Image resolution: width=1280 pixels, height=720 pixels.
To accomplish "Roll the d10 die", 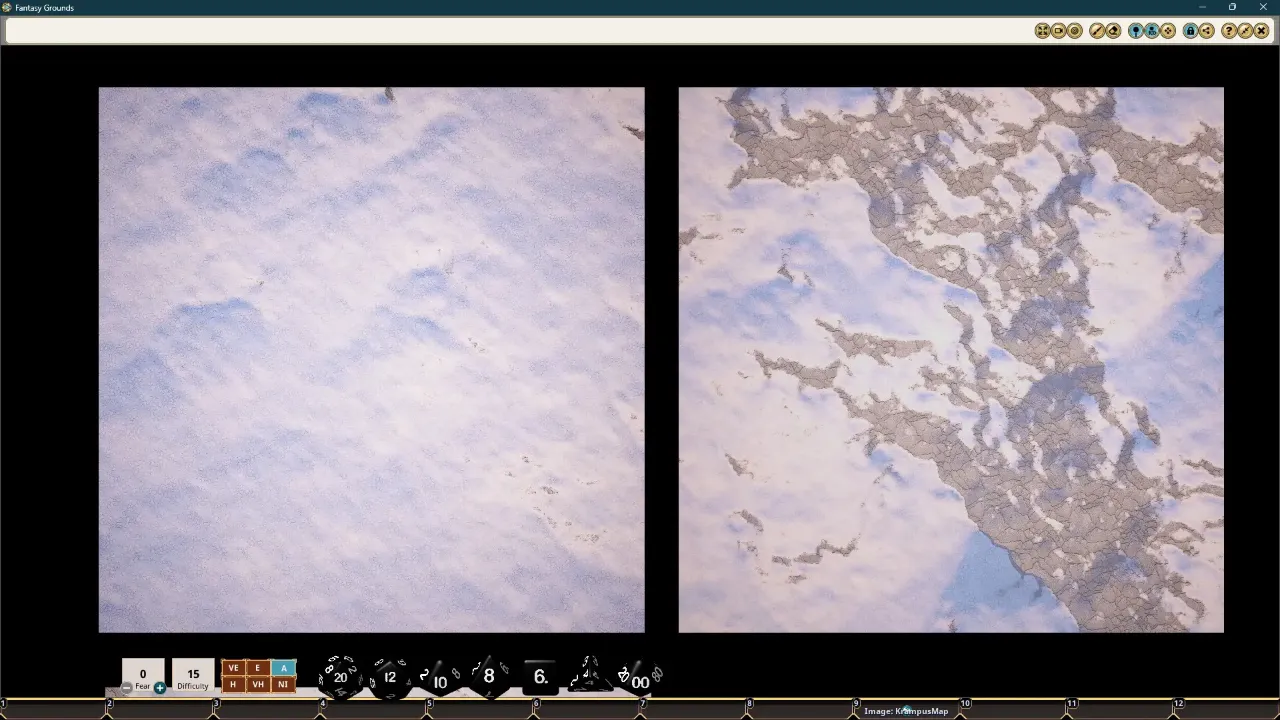I will [439, 679].
